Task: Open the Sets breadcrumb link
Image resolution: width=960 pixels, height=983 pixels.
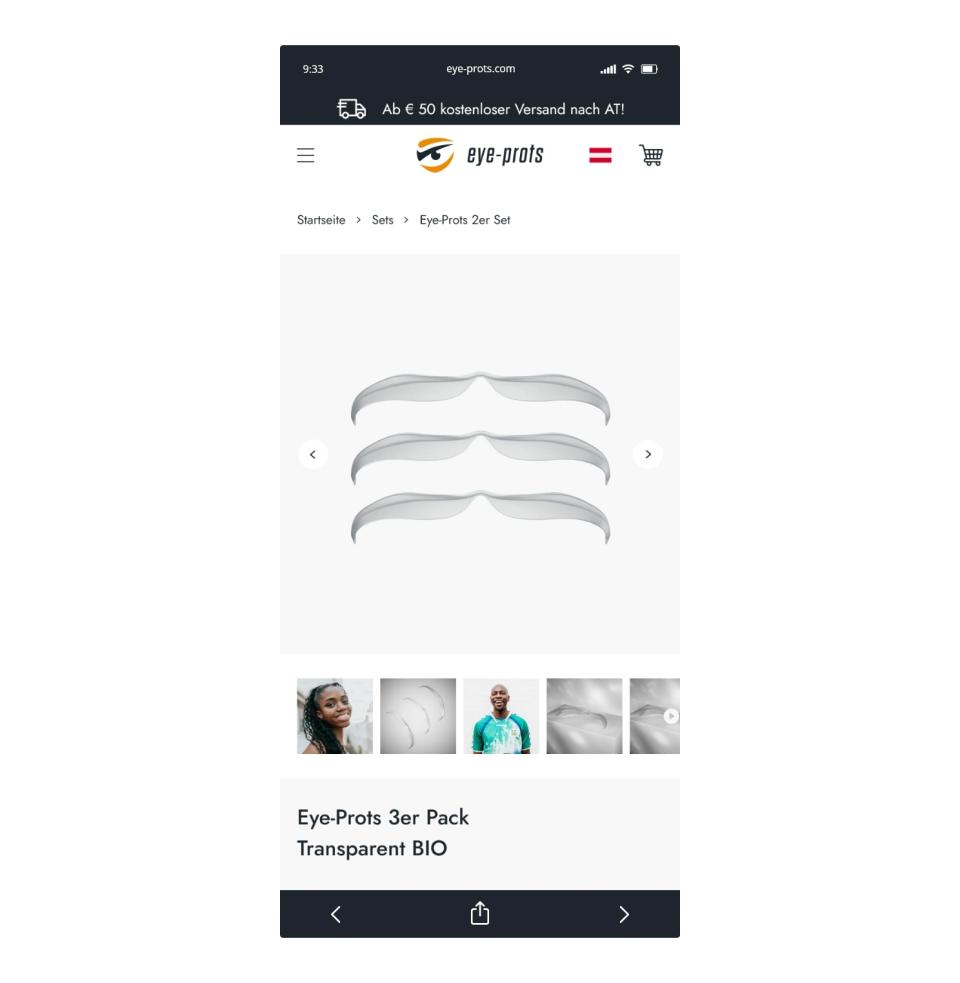Action: click(382, 220)
